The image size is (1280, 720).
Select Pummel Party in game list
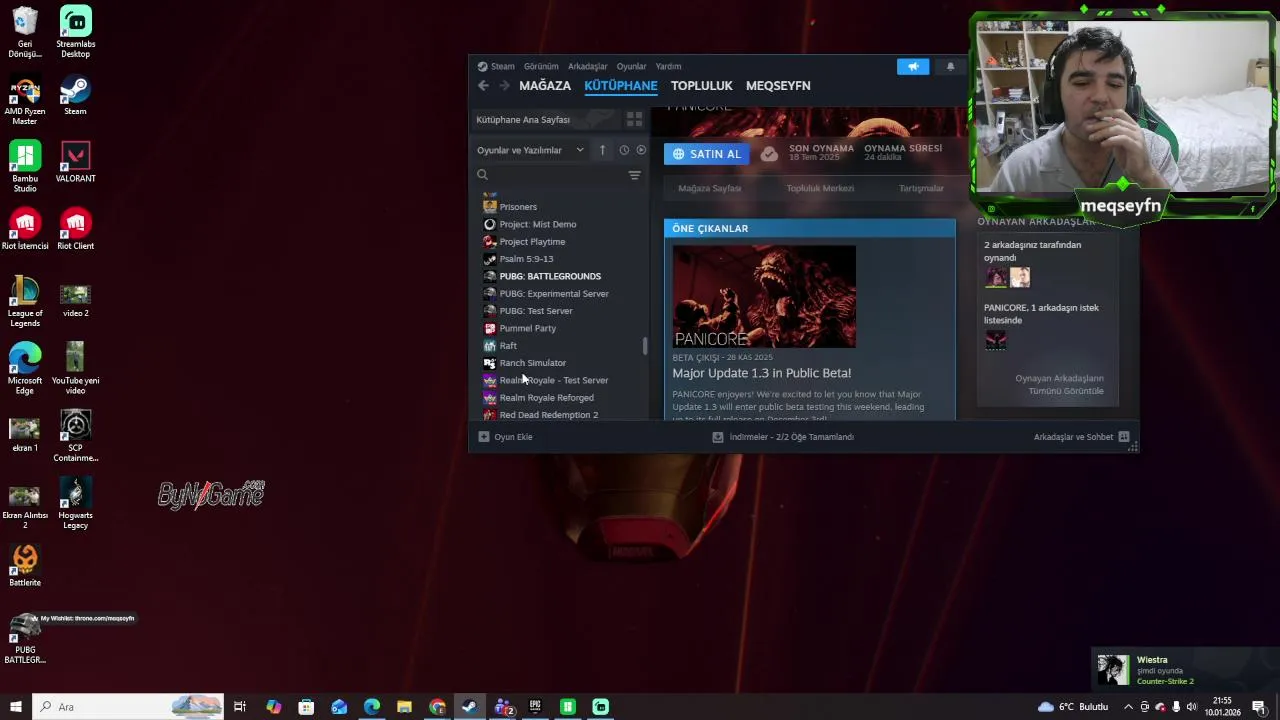pyautogui.click(x=528, y=328)
